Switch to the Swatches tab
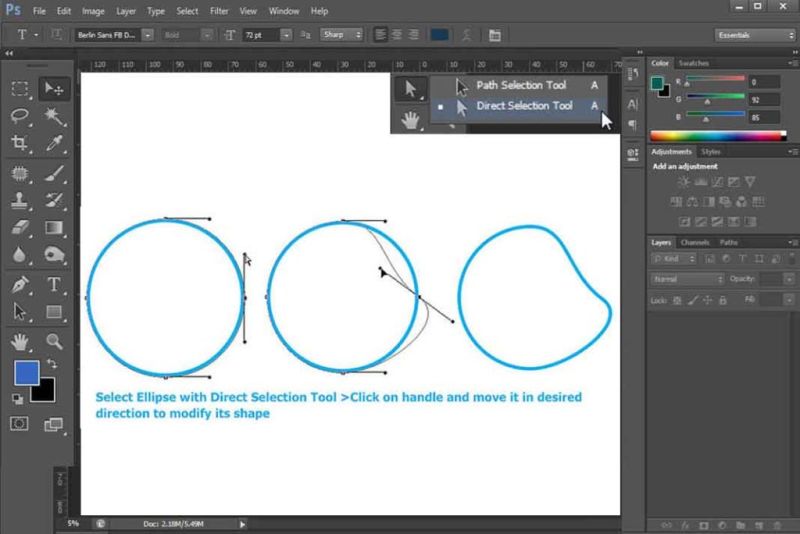Viewport: 800px width, 534px height. [693, 63]
